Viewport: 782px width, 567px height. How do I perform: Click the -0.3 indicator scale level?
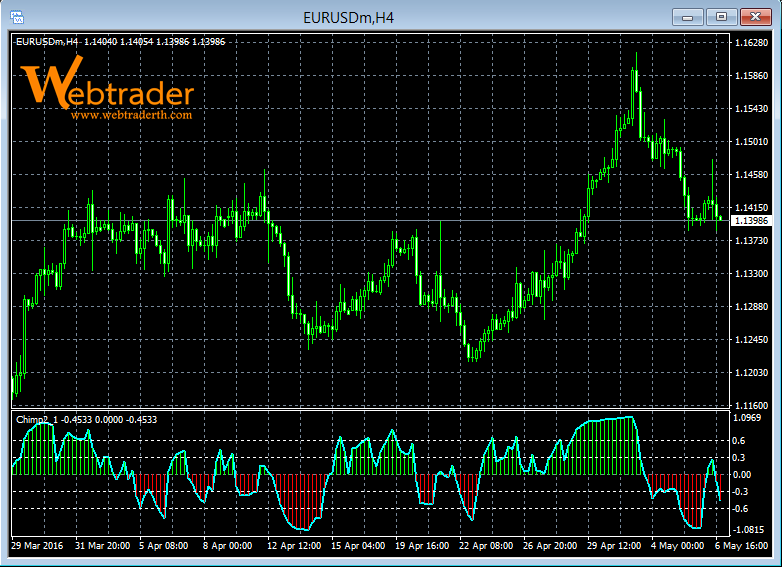click(x=740, y=492)
